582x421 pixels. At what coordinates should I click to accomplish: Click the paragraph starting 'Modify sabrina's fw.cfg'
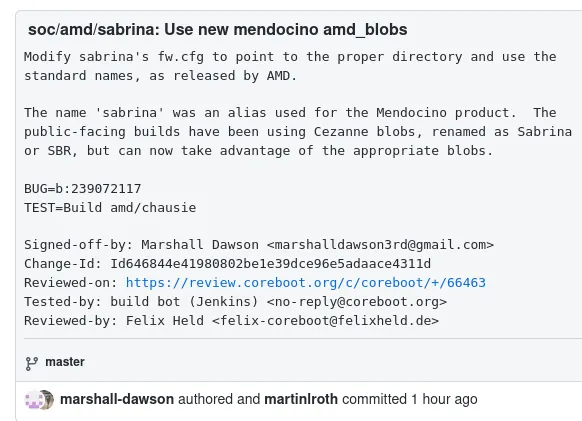tap(290, 66)
